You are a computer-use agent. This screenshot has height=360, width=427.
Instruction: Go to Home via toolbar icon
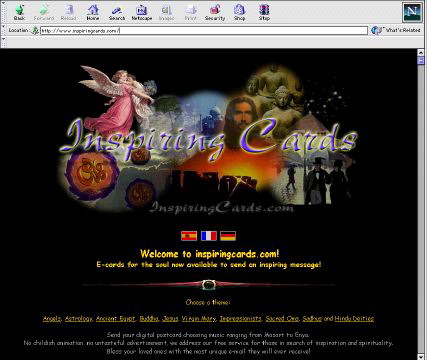pyautogui.click(x=93, y=13)
